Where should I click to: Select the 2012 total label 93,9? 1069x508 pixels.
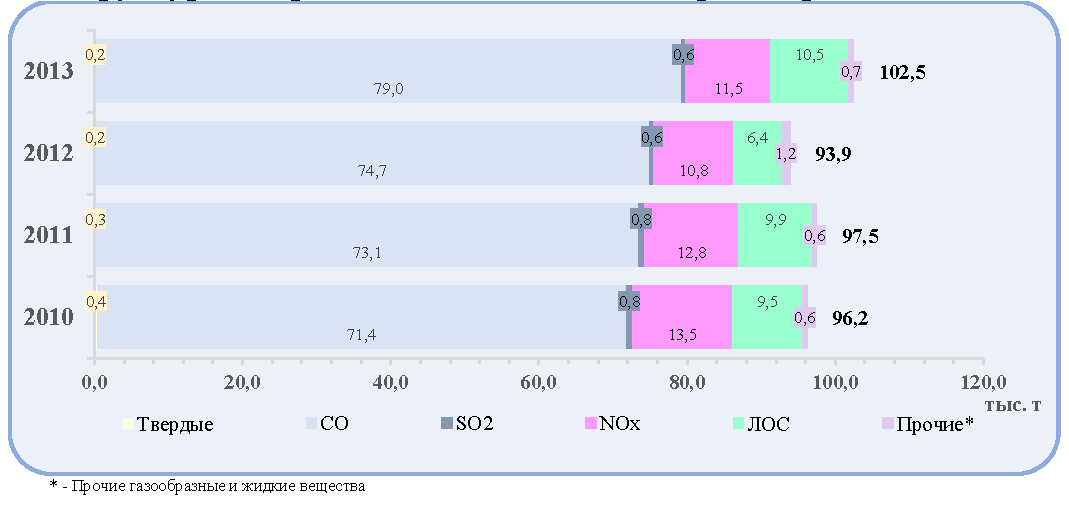pyautogui.click(x=833, y=154)
